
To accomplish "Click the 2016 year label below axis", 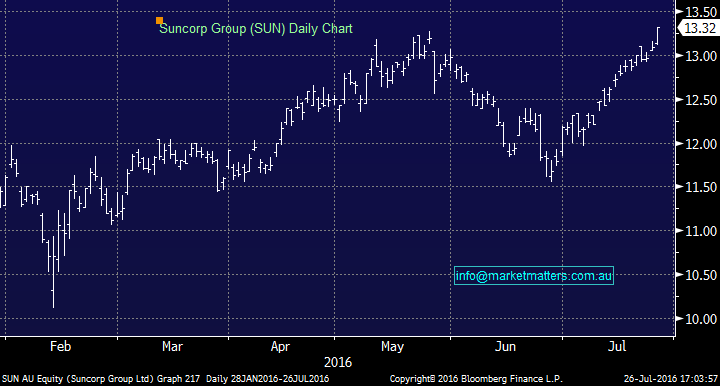I will pyautogui.click(x=338, y=363).
